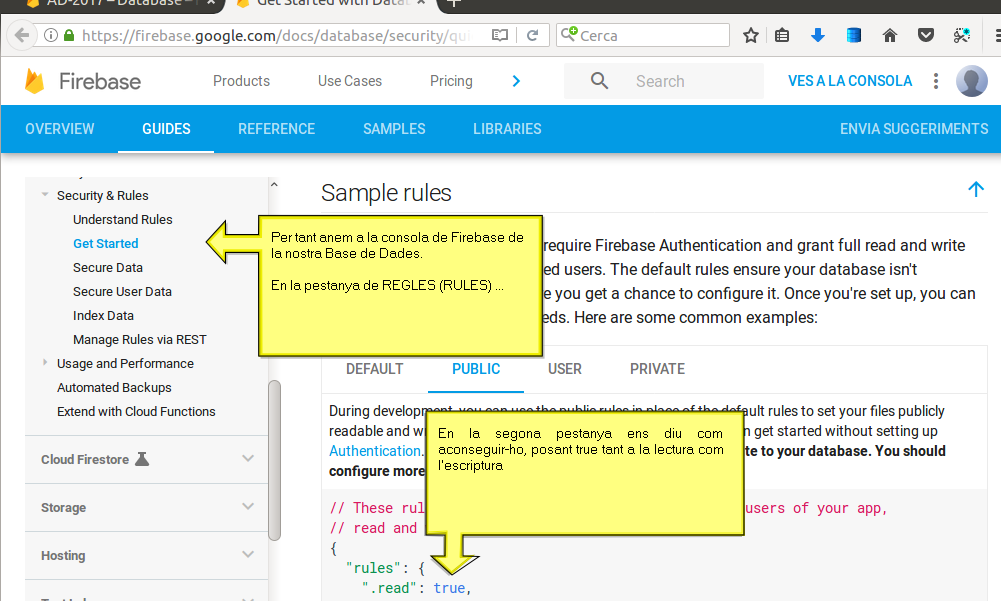
Task: Open the Pricing page
Action: [451, 81]
